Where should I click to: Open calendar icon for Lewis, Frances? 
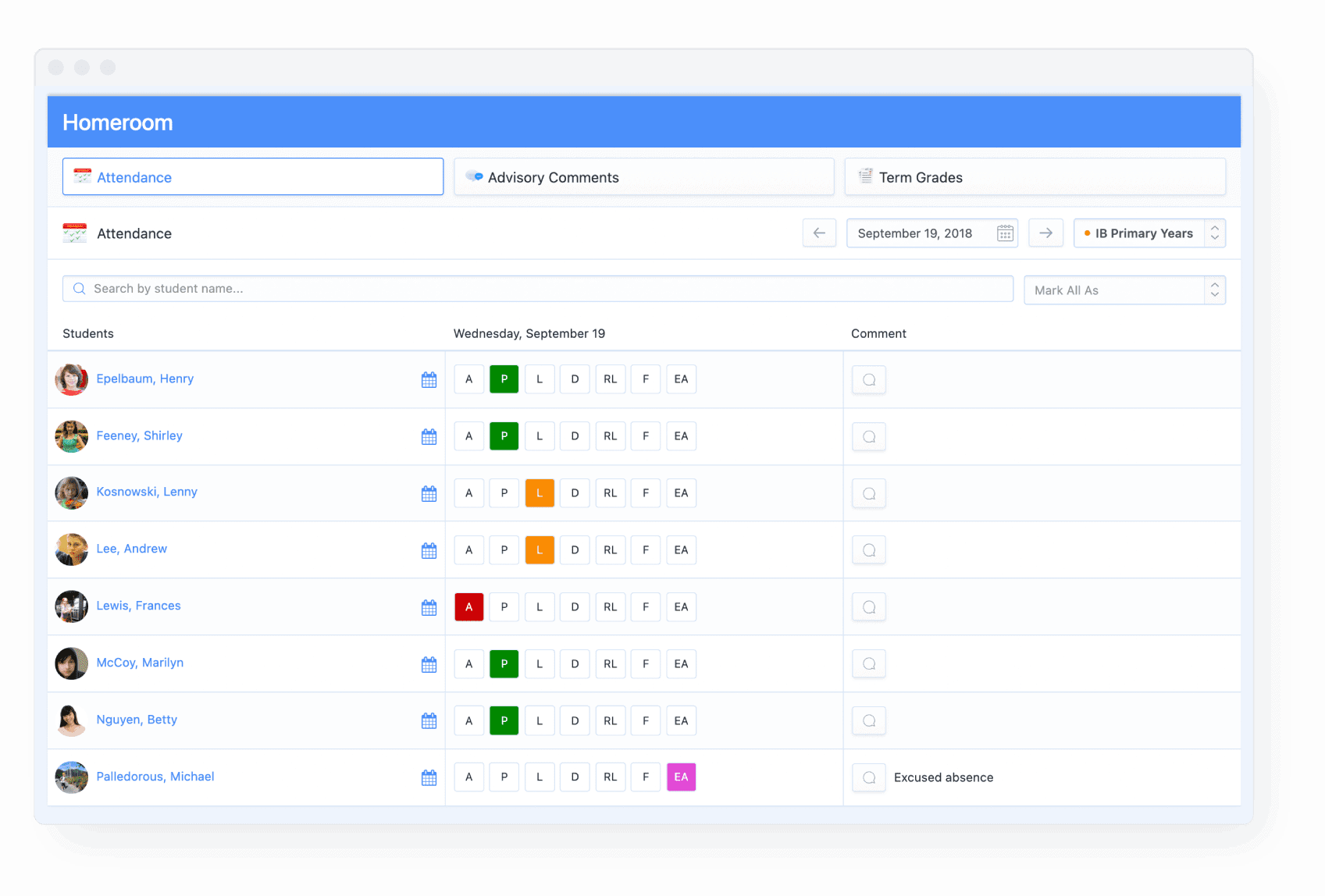429,607
